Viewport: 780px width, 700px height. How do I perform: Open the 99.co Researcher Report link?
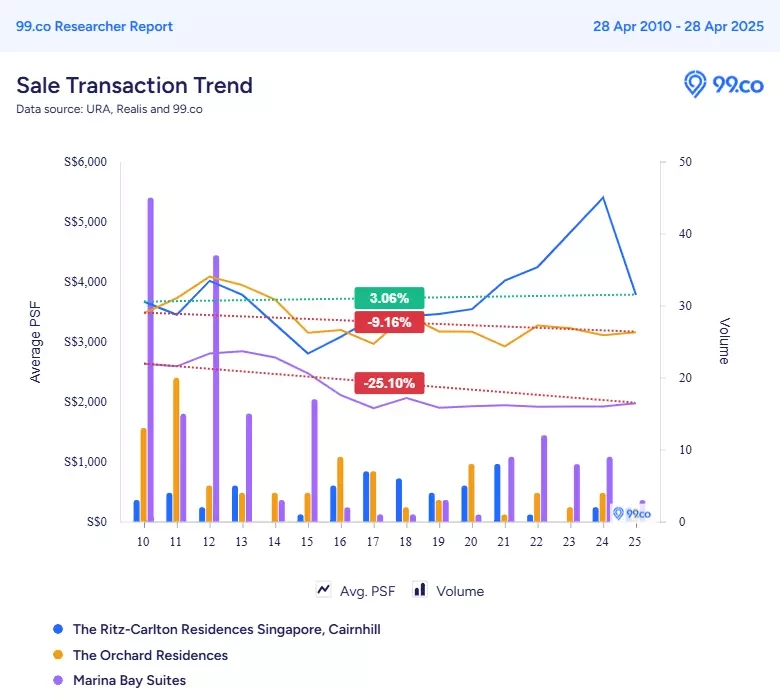pos(95,26)
